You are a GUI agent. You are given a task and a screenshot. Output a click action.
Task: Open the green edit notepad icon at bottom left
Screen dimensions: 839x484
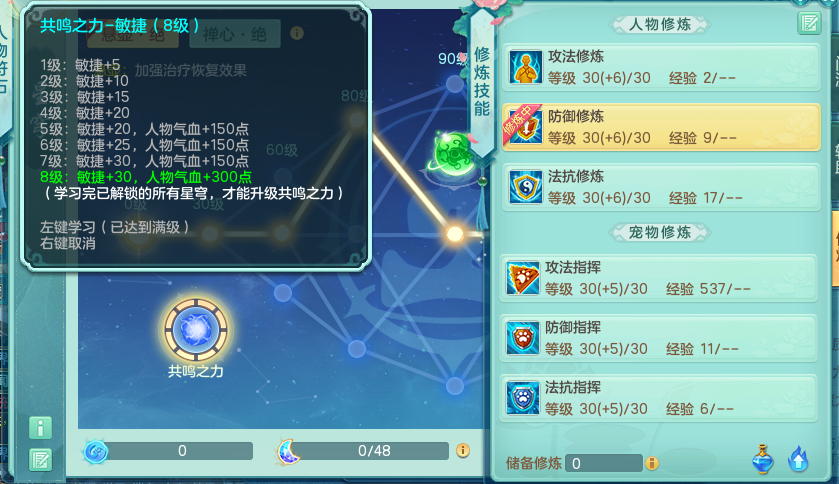[x=41, y=460]
